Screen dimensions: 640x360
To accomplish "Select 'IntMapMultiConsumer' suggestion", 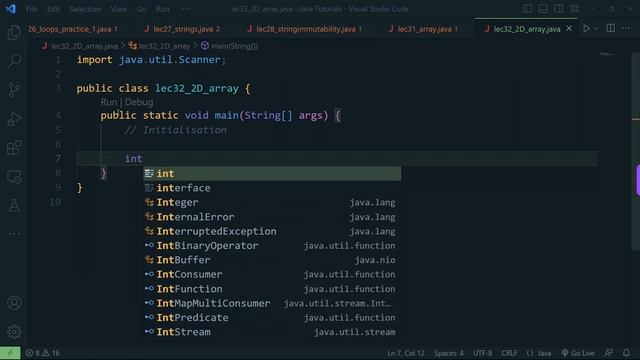I will click(x=272, y=303).
